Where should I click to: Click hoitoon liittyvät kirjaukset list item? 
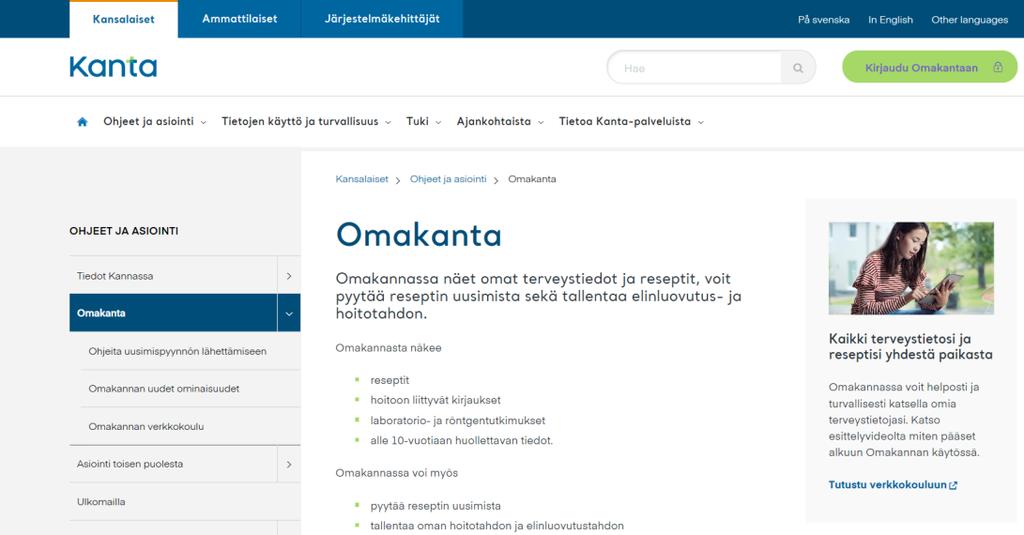pyautogui.click(x=436, y=400)
